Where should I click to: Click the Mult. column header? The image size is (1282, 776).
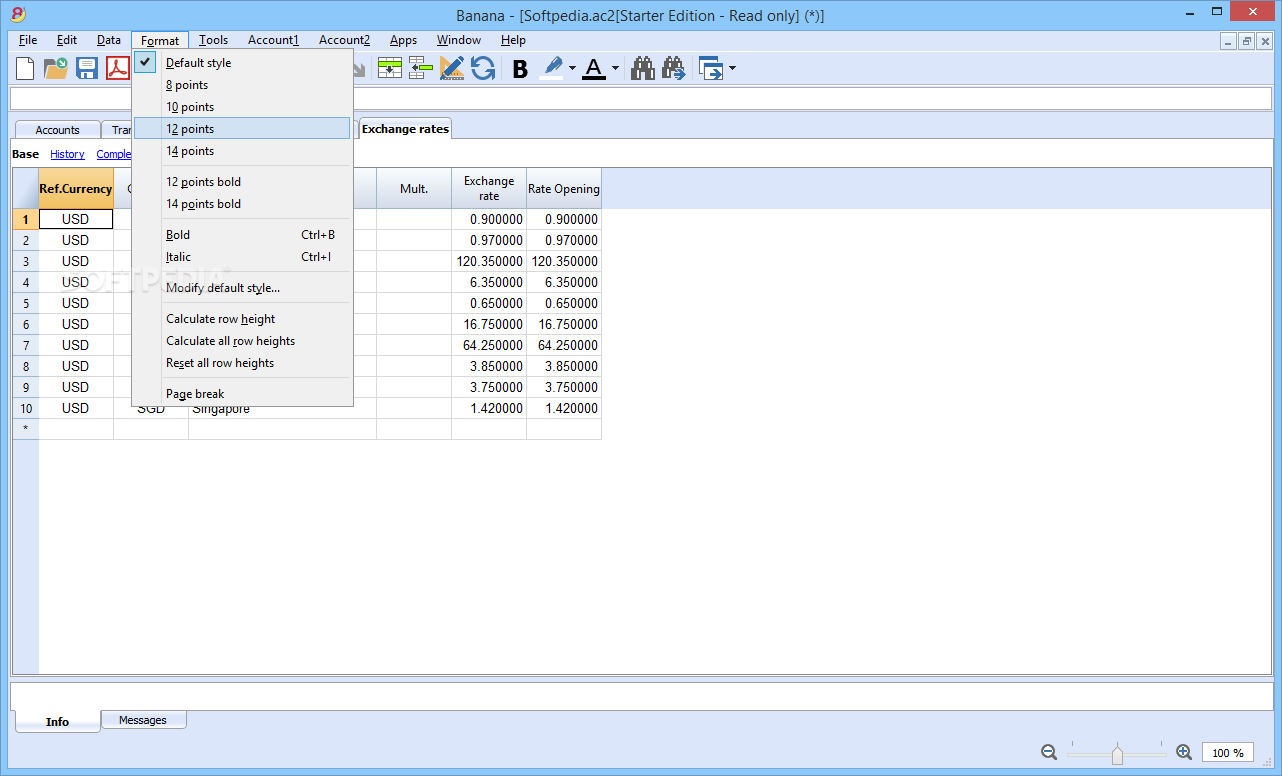(414, 189)
